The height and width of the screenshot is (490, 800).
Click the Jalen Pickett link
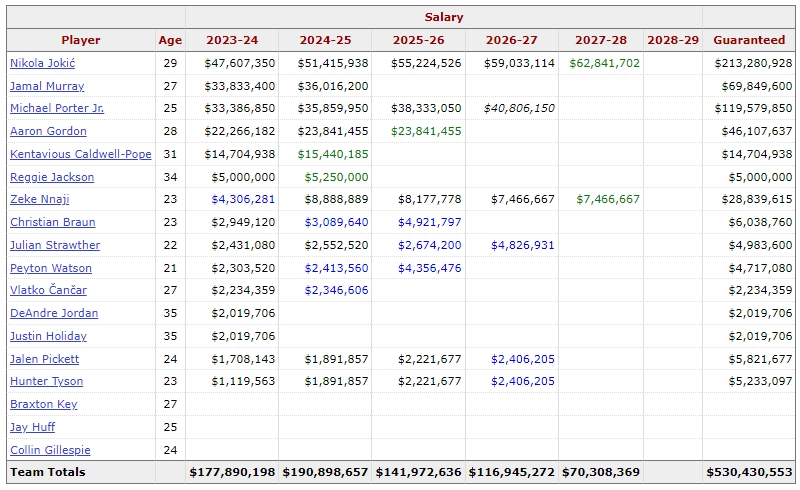pyautogui.click(x=44, y=359)
